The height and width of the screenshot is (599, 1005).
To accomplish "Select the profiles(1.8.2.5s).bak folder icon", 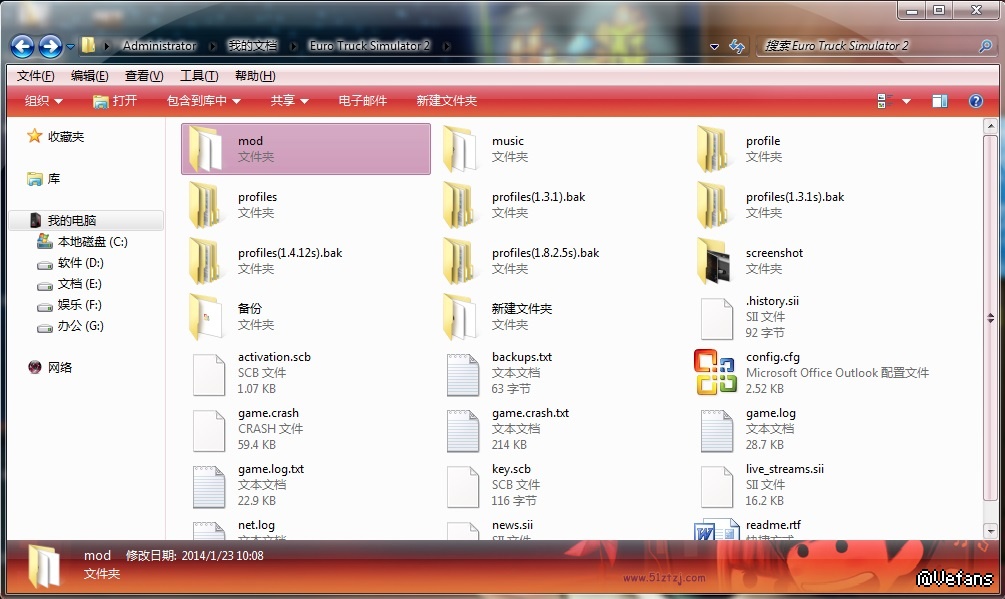I will pyautogui.click(x=460, y=261).
